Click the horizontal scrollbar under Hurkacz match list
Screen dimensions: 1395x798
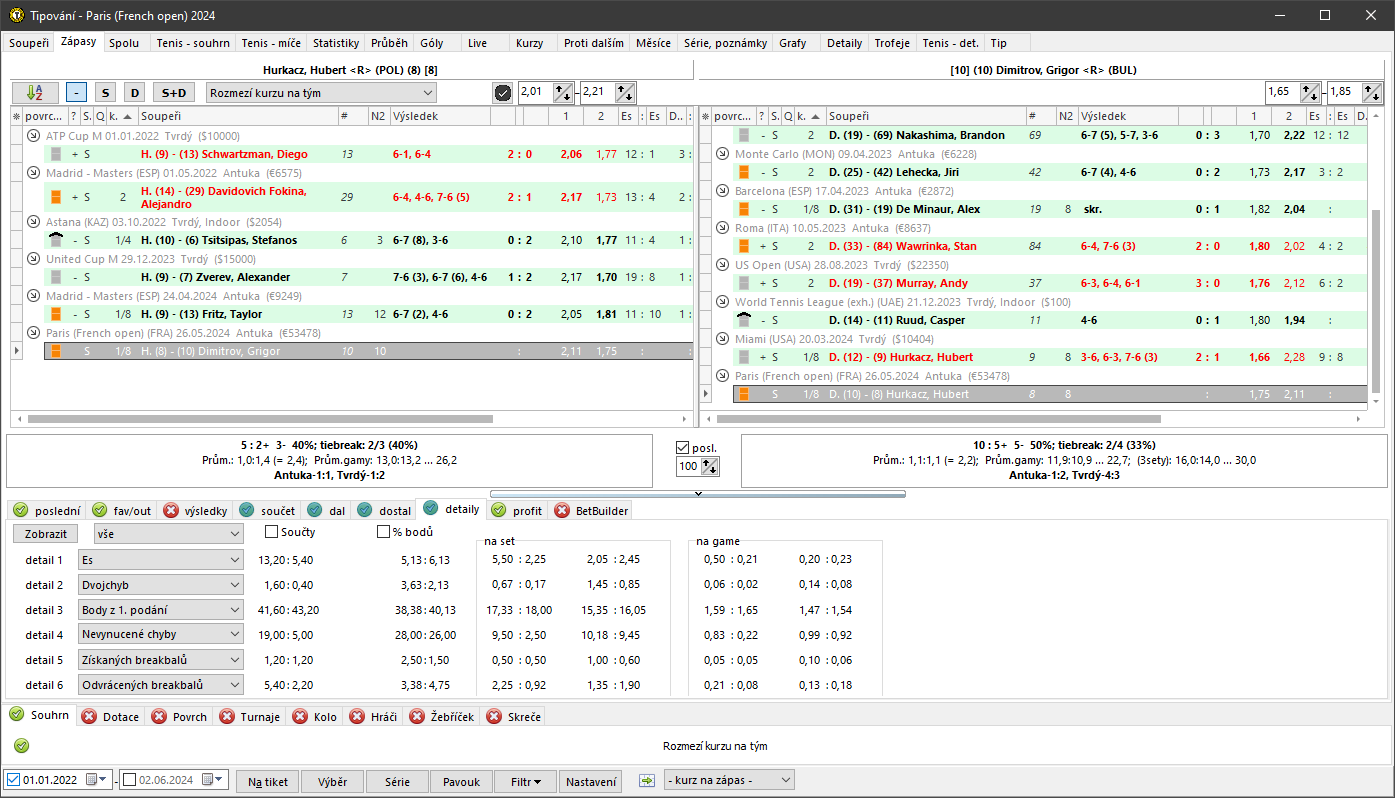(260, 419)
